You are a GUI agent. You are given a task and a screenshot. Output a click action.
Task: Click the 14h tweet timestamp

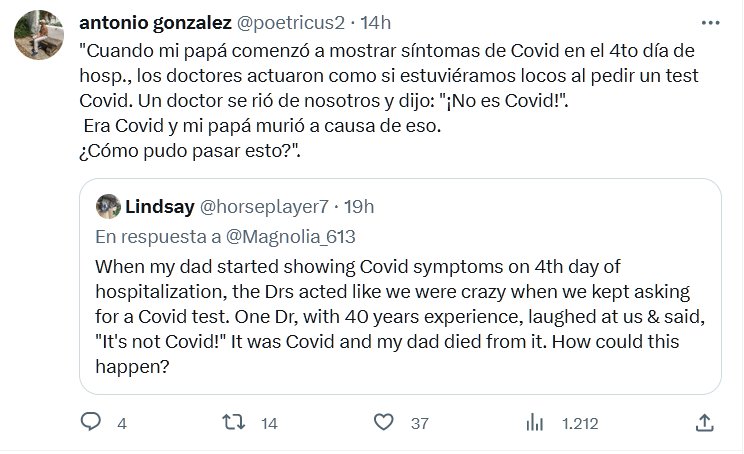[378, 21]
